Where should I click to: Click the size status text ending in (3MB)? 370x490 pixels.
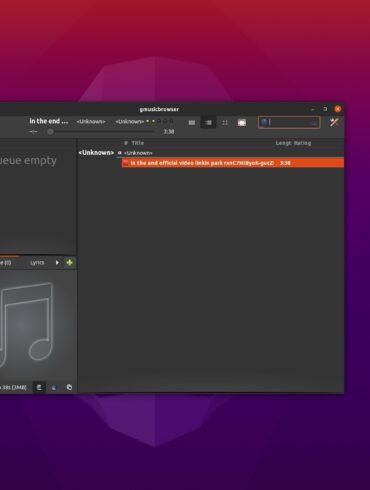pyautogui.click(x=14, y=387)
